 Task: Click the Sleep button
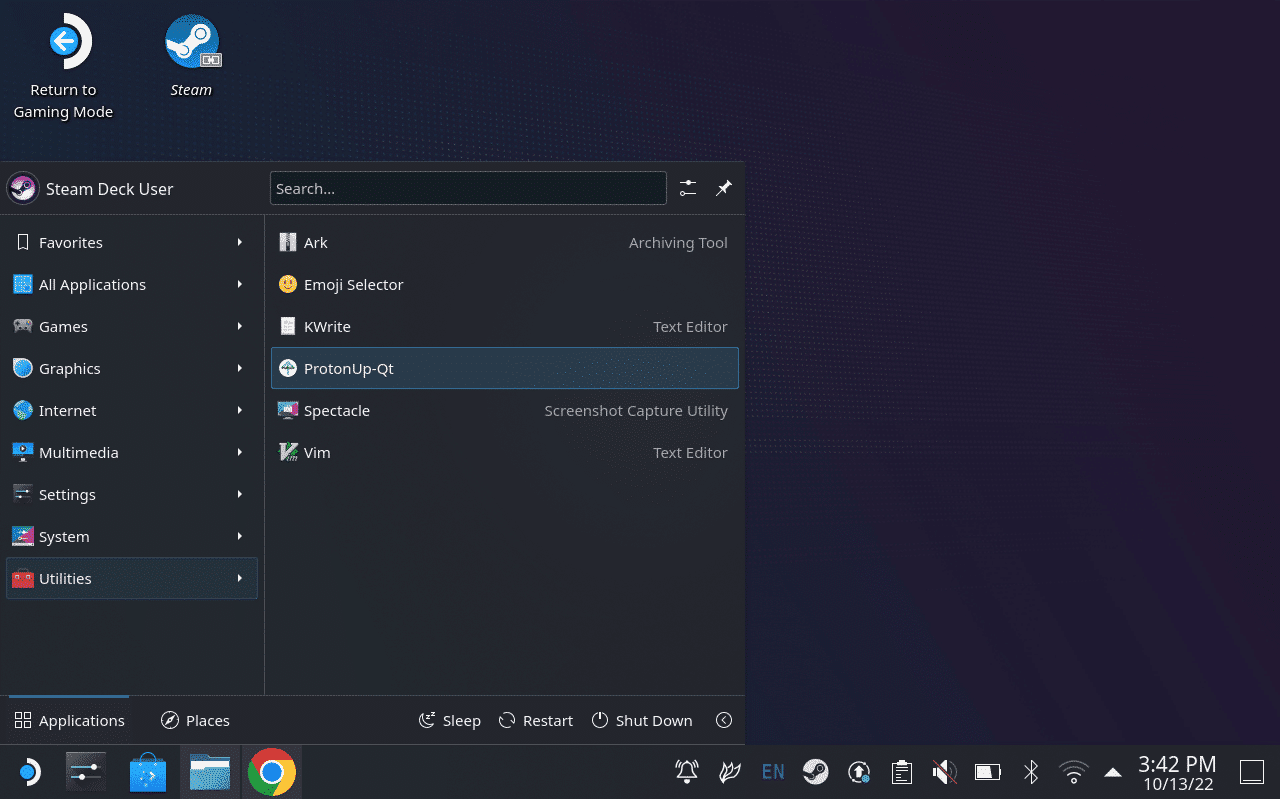[x=449, y=720]
